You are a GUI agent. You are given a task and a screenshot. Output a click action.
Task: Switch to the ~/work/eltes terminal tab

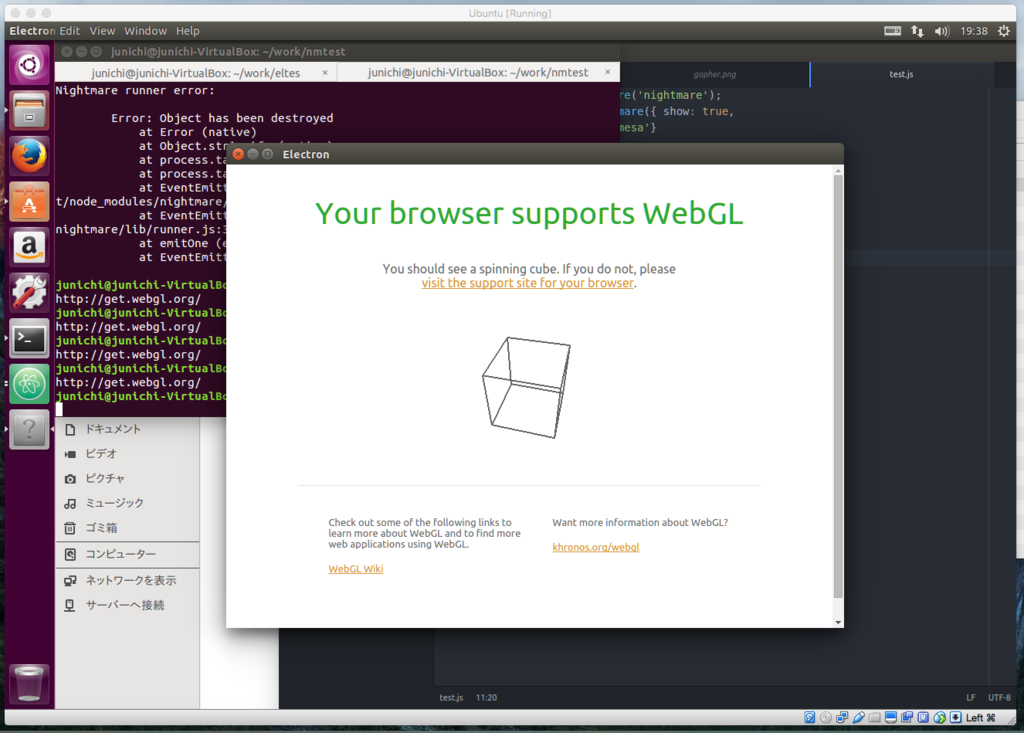pyautogui.click(x=195, y=73)
